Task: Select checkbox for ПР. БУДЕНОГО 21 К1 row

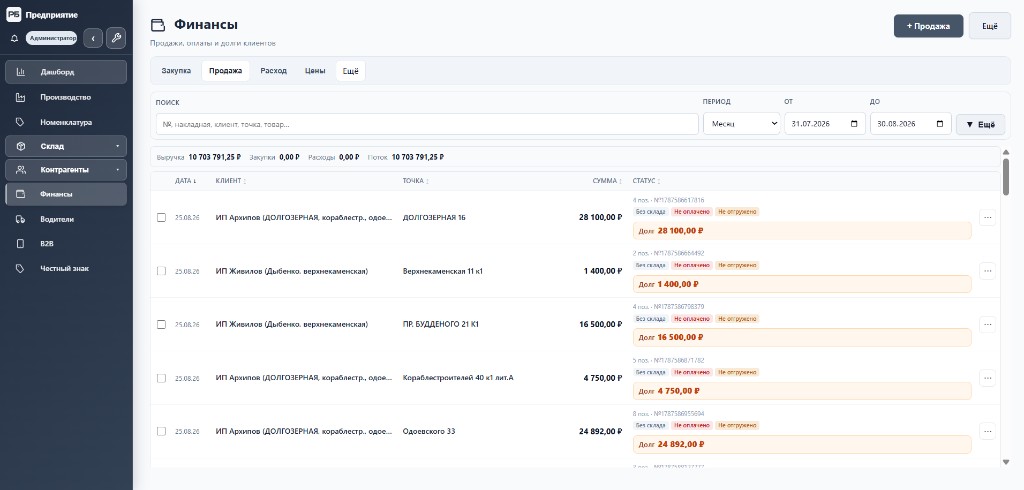Action: [161, 325]
